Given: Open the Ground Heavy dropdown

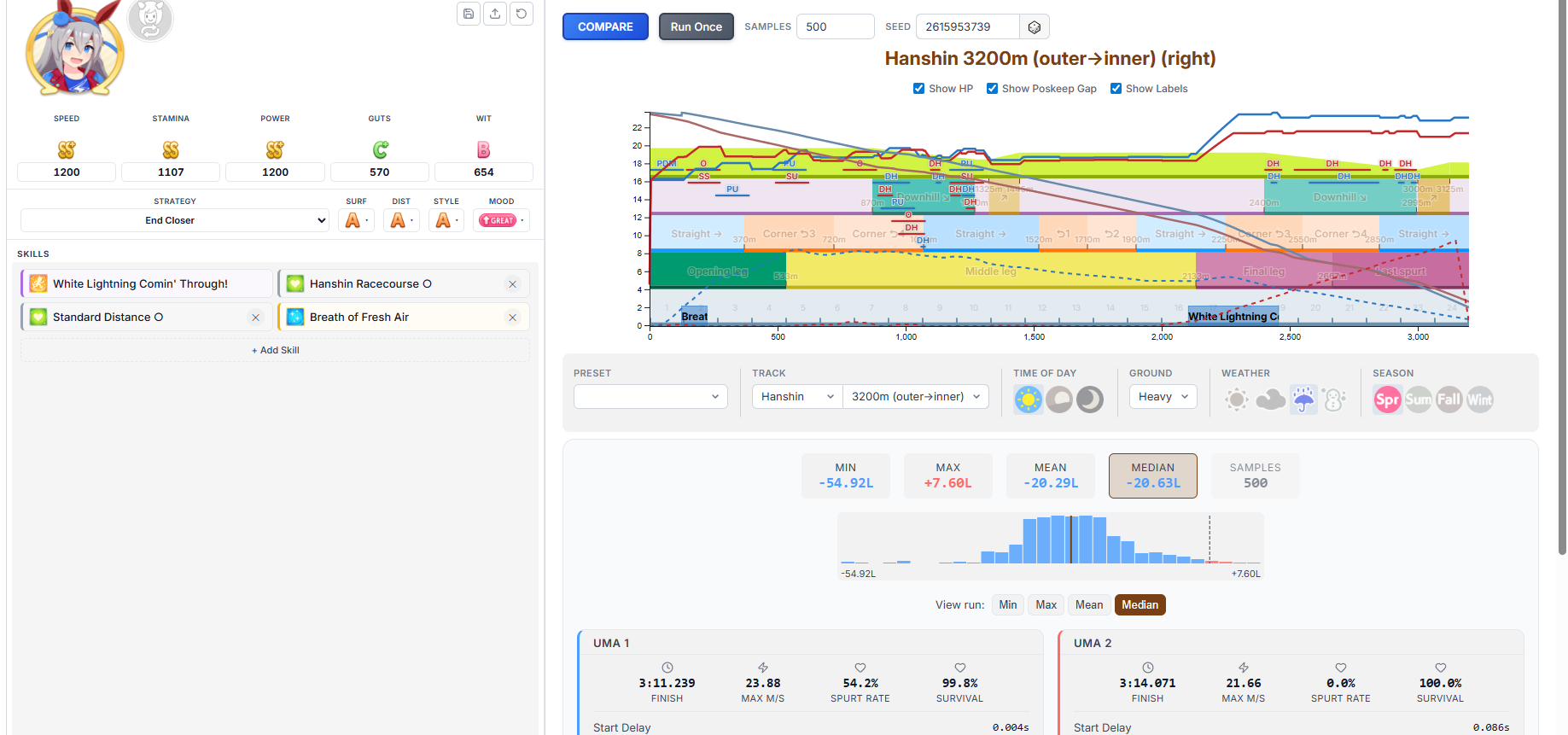Looking at the screenshot, I should click(1163, 397).
